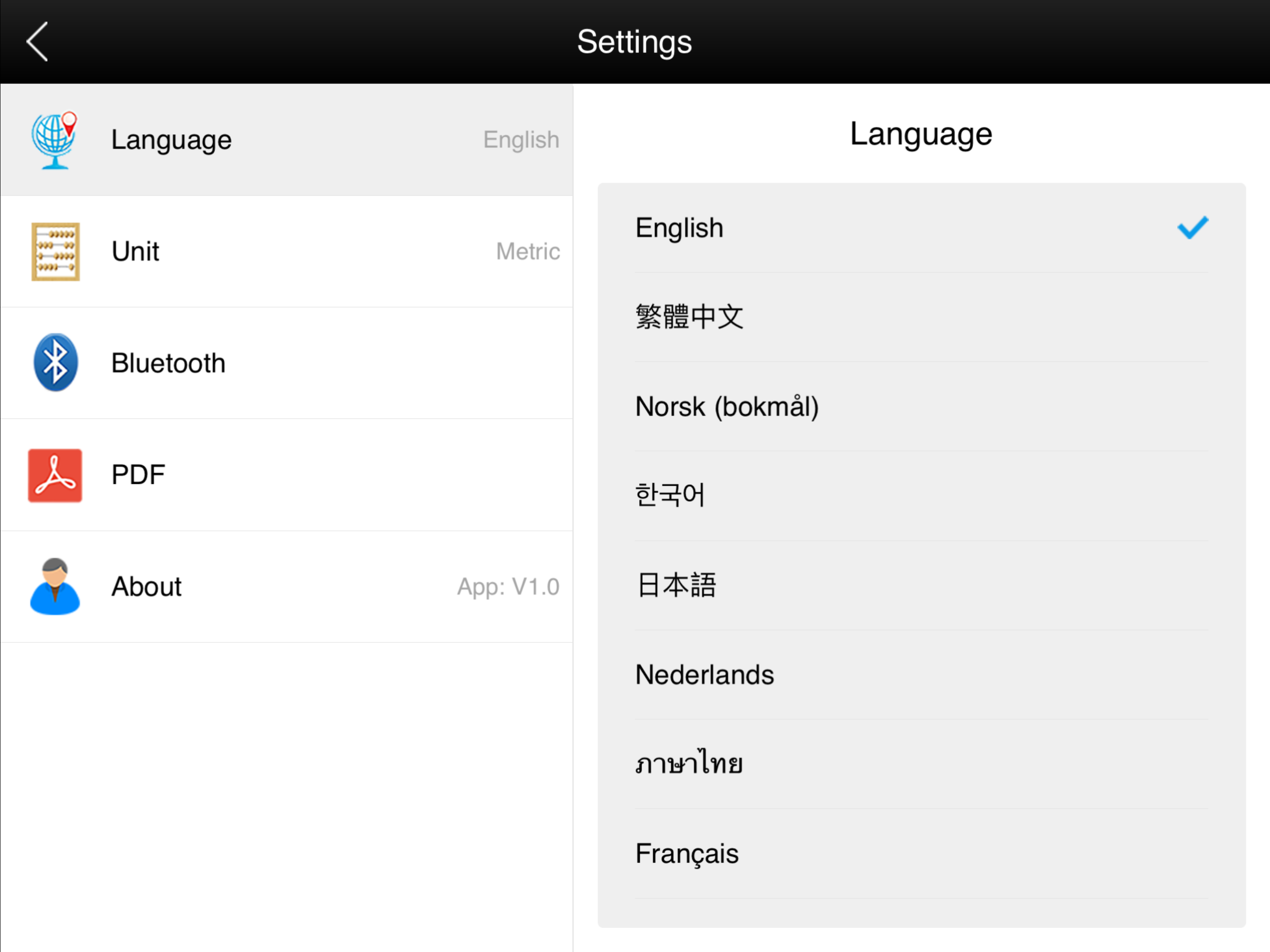
Task: Tap the back arrow in header
Action: [37, 42]
